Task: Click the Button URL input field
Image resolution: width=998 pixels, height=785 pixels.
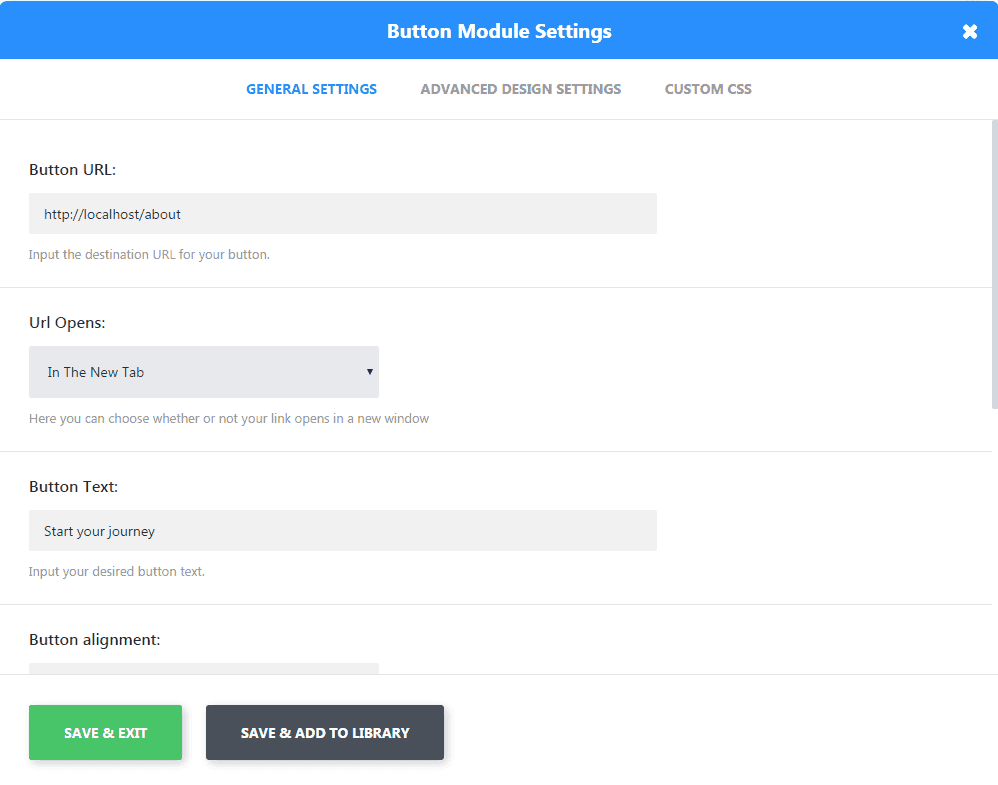Action: pyautogui.click(x=342, y=214)
